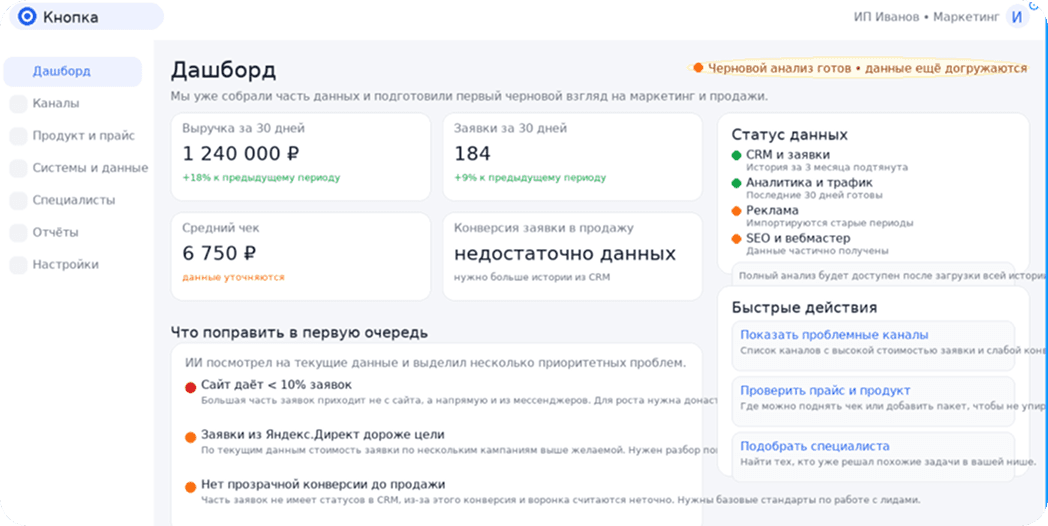The height and width of the screenshot is (526, 1048).
Task: Click the icon beside Настройки
Action: point(18,264)
